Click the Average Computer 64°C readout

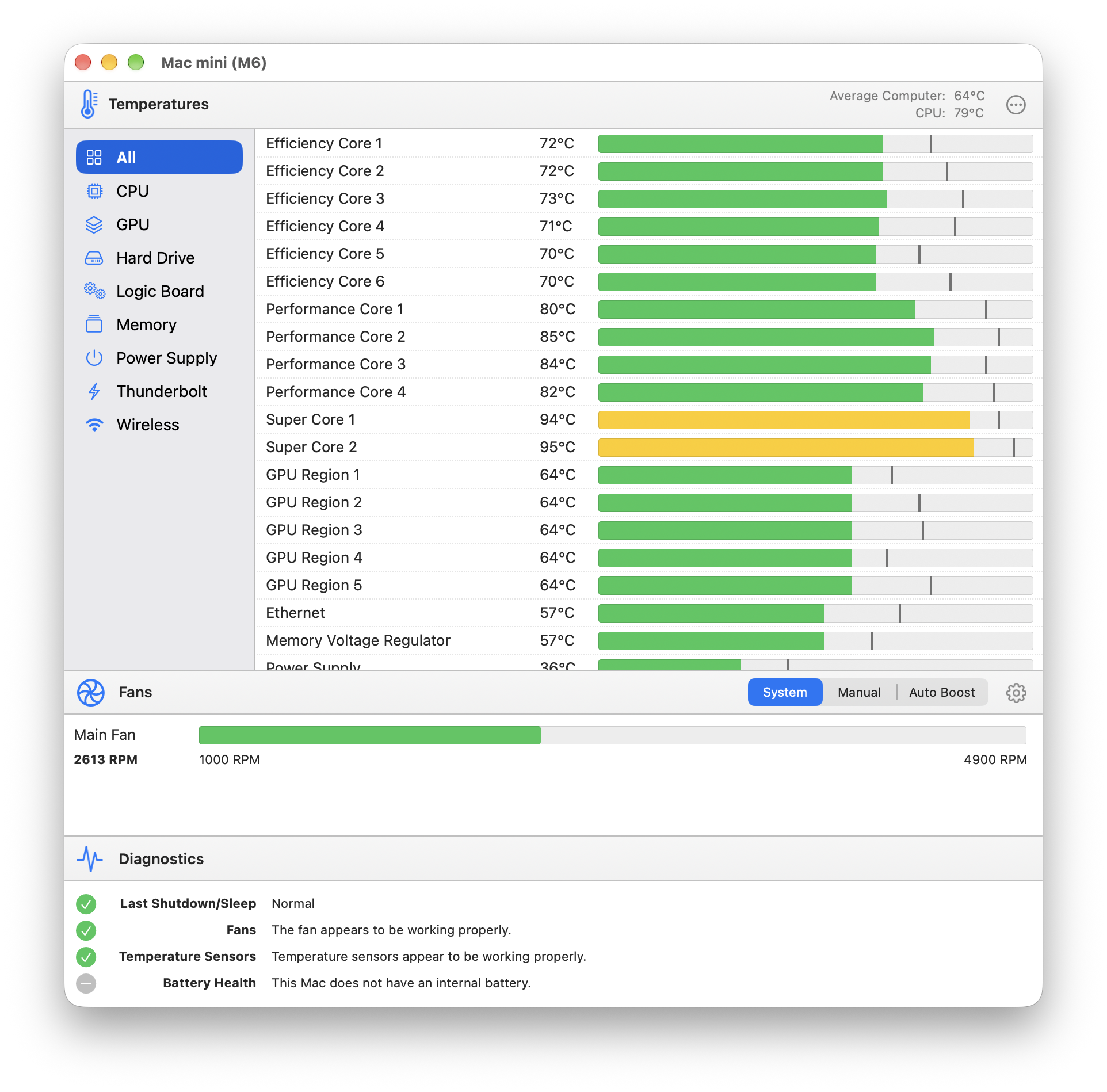coord(907,96)
